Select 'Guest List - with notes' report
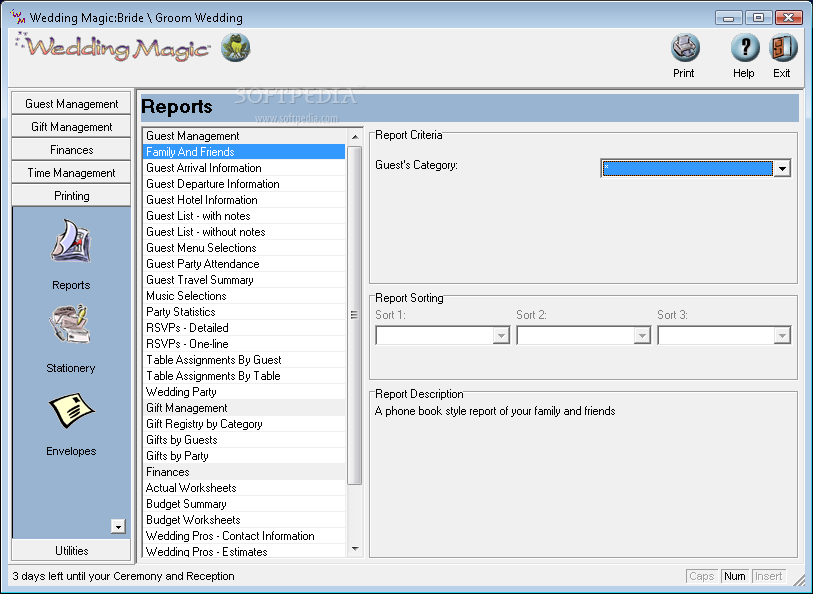Viewport: 813px width, 594px height. [244, 216]
